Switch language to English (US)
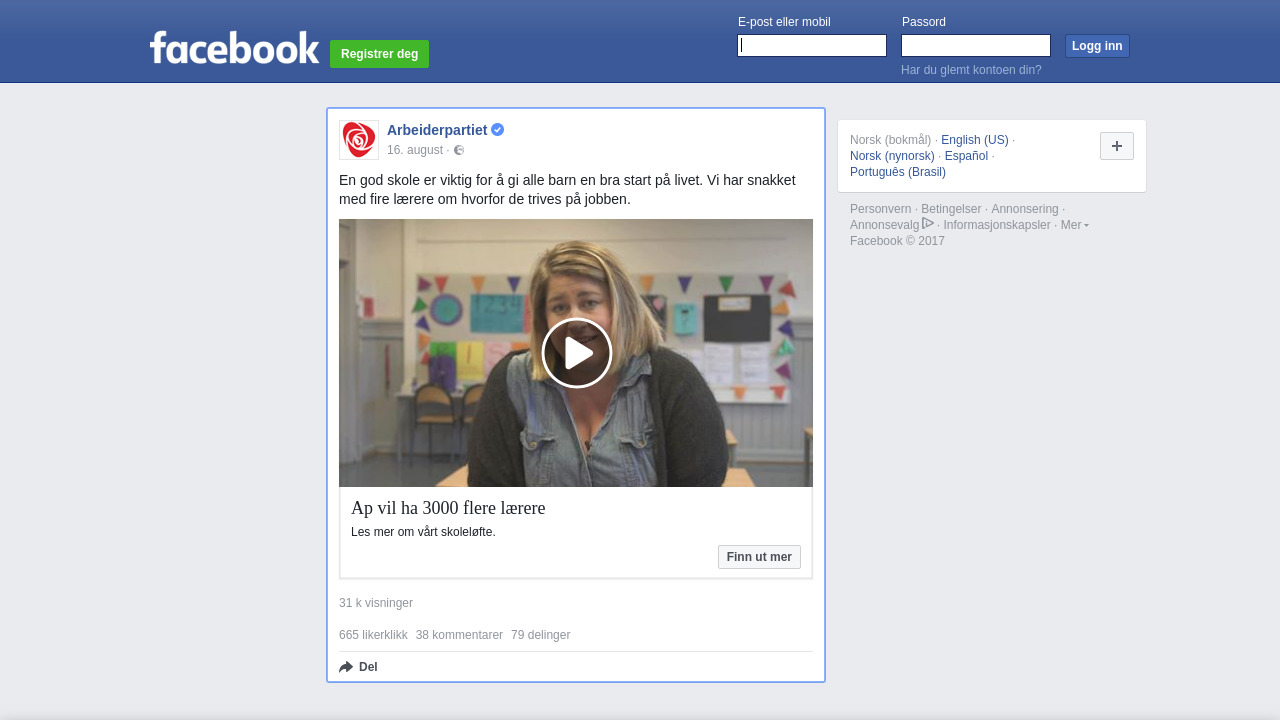This screenshot has height=720, width=1280. point(975,140)
